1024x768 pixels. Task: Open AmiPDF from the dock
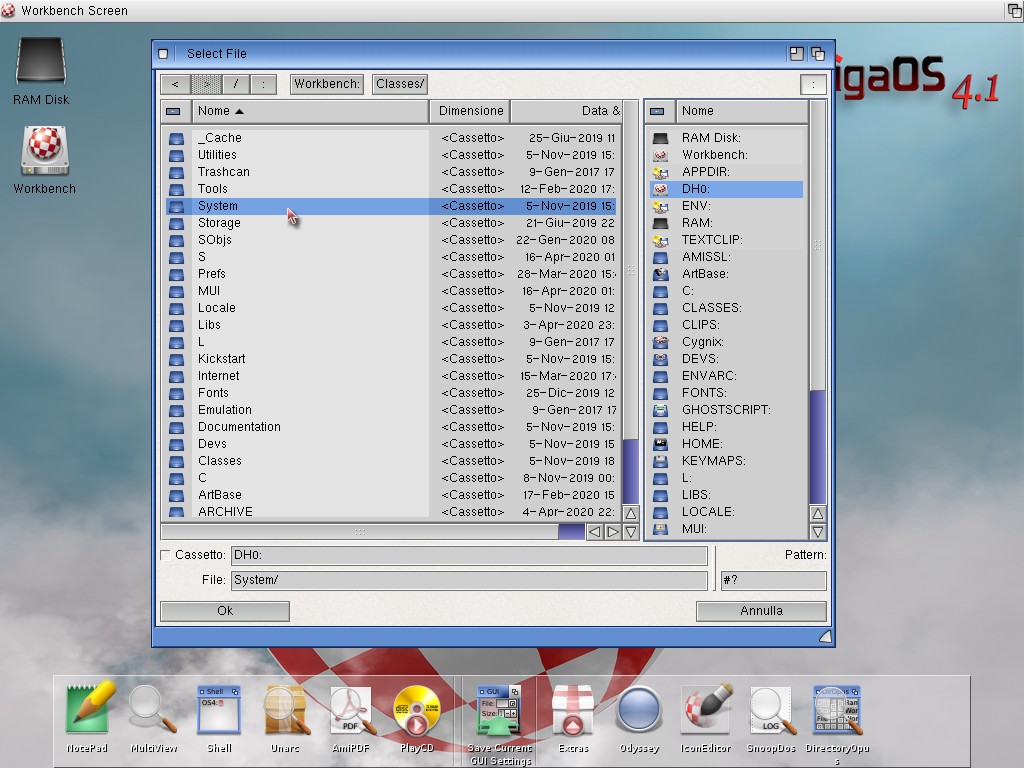point(351,711)
